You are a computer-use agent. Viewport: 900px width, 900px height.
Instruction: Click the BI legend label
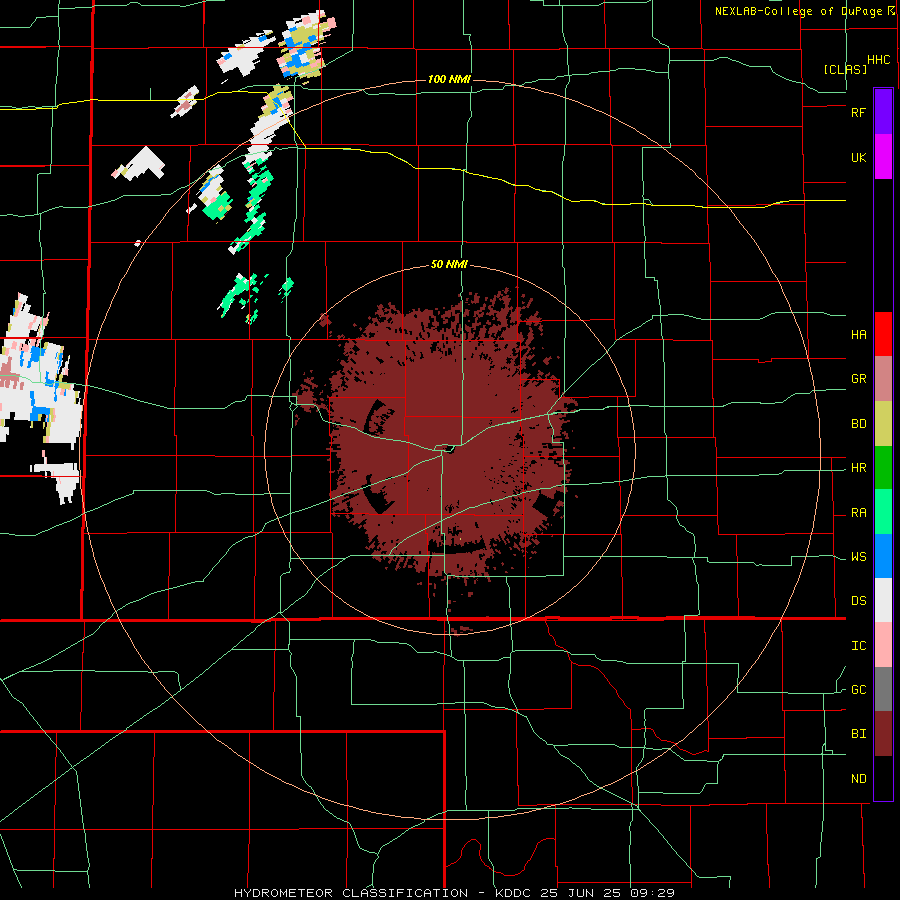coord(858,734)
